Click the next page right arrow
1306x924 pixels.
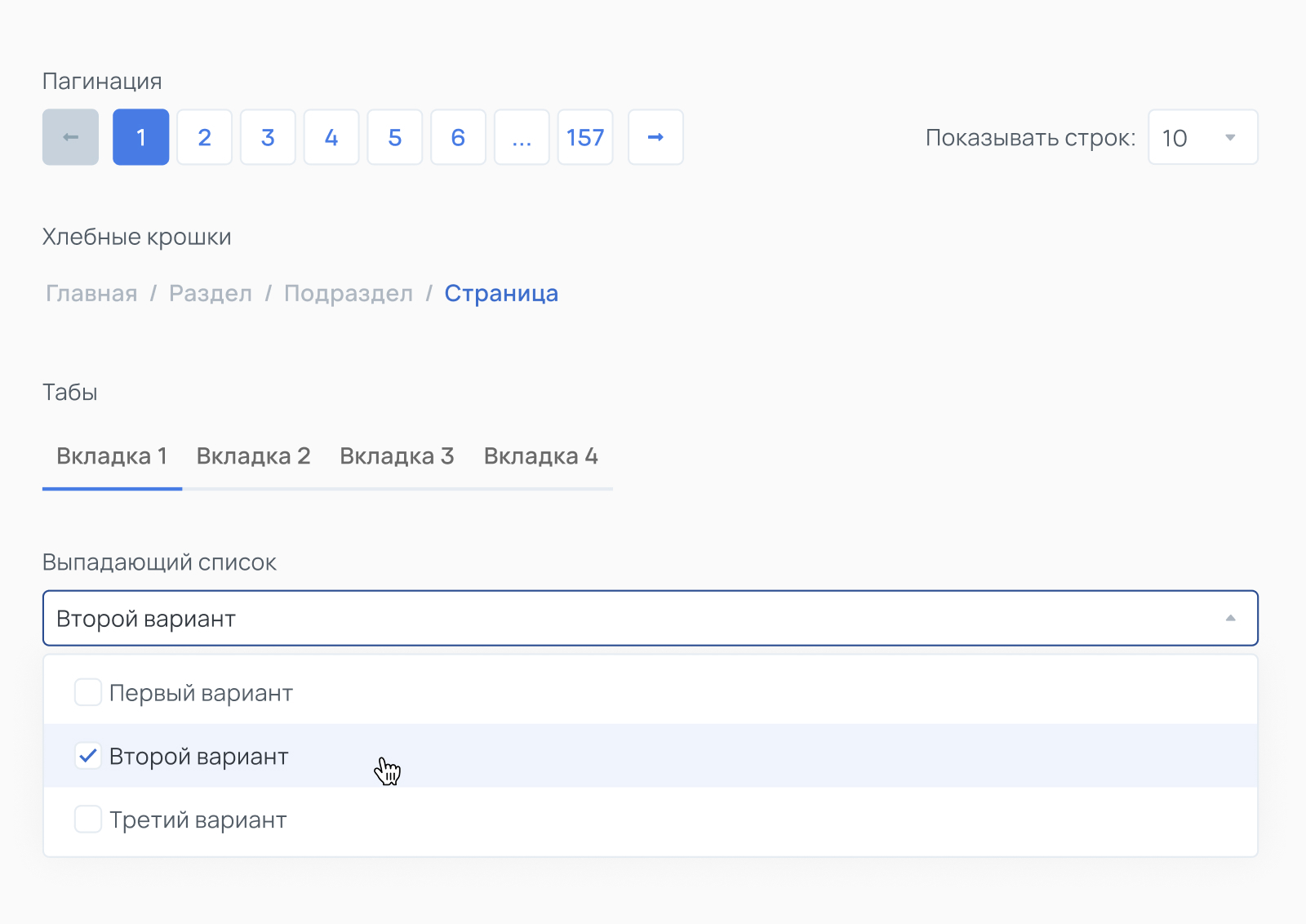click(655, 137)
